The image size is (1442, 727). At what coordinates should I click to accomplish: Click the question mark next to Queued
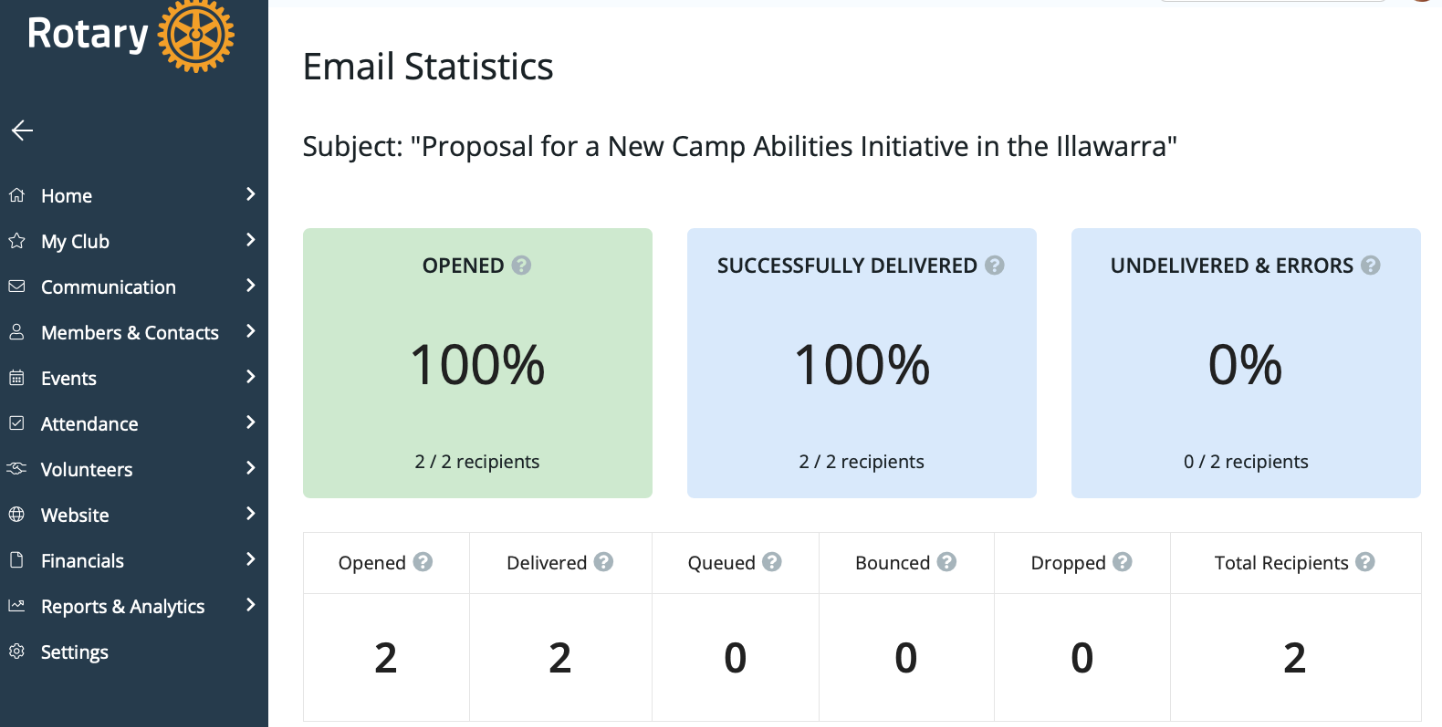click(x=772, y=562)
